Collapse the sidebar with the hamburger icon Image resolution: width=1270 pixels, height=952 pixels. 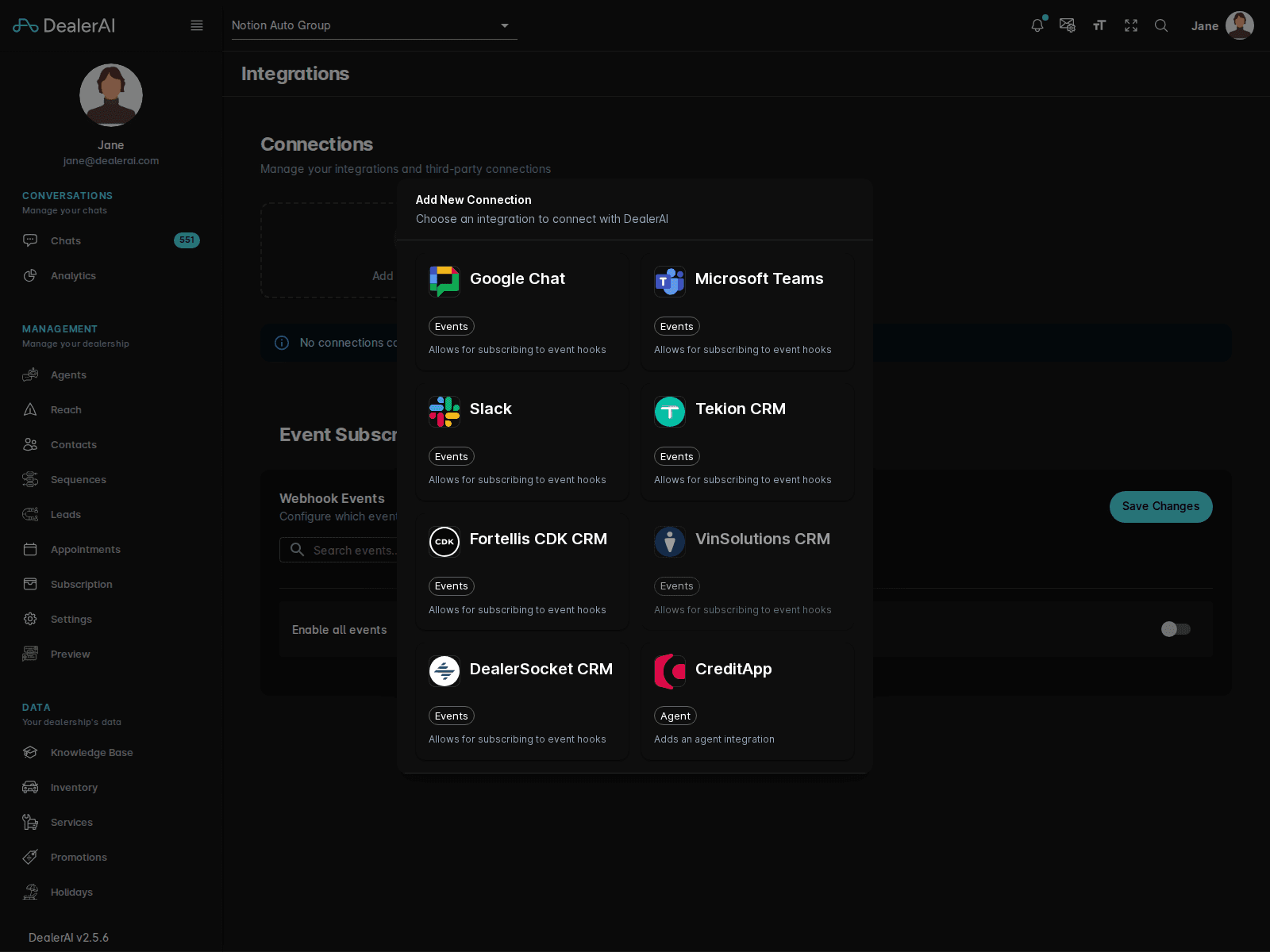[x=196, y=25]
